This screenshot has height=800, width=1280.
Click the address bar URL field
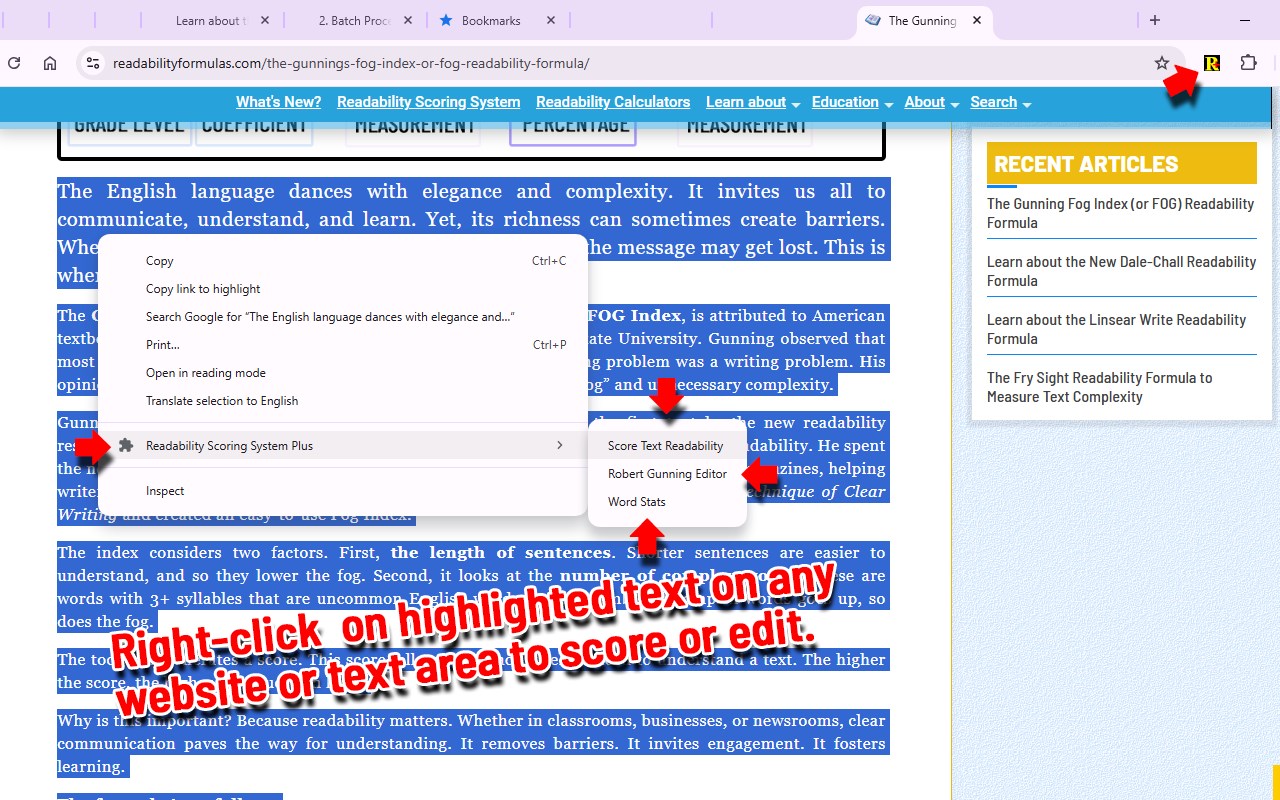[630, 63]
